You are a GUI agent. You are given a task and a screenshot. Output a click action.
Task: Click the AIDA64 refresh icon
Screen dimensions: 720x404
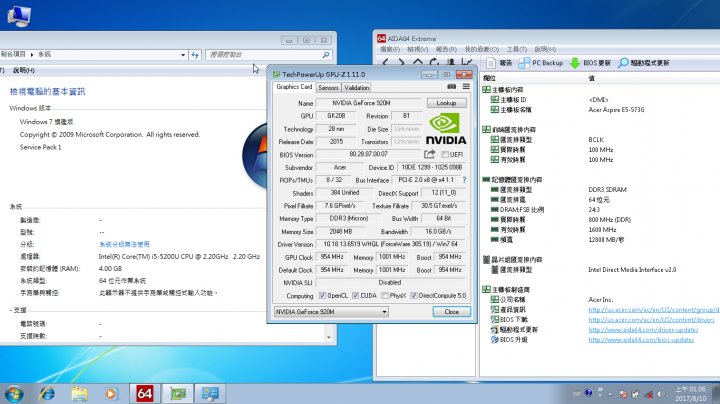pos(434,62)
